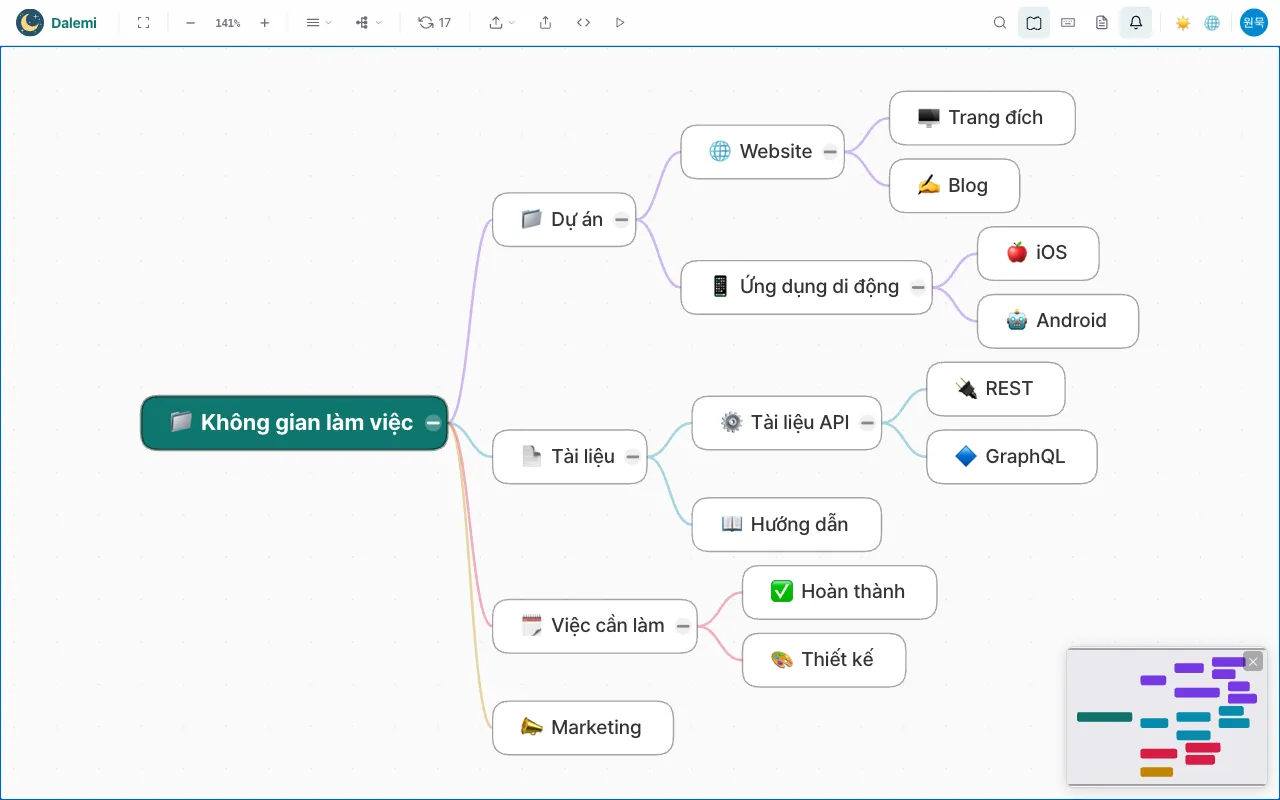
Task: Open the document notes icon
Action: point(1102,22)
